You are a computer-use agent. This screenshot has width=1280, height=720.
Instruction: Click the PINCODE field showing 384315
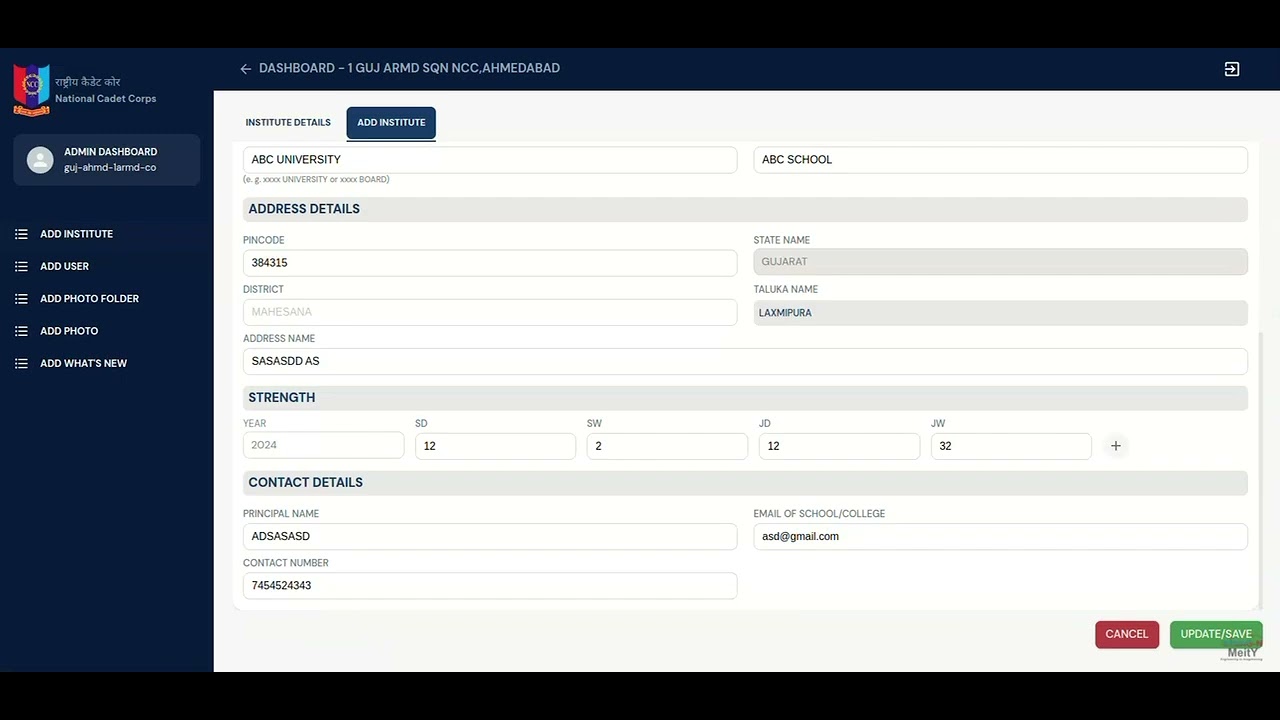490,263
